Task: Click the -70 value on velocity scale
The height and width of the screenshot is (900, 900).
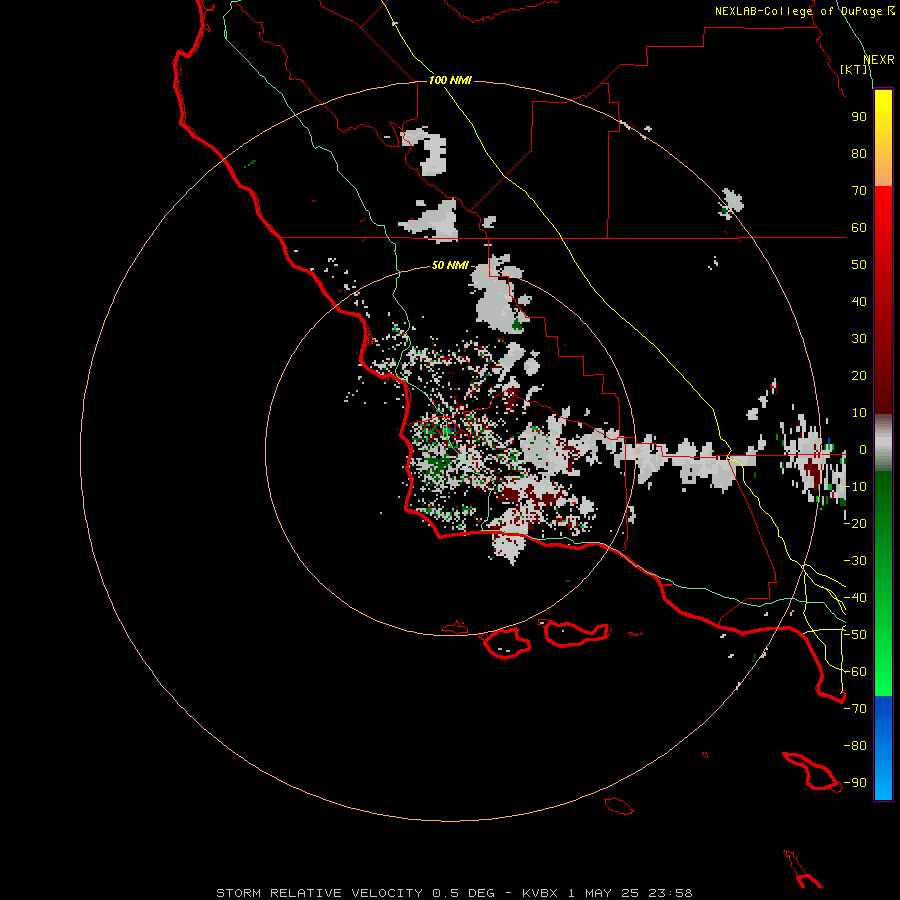Action: coord(855,709)
